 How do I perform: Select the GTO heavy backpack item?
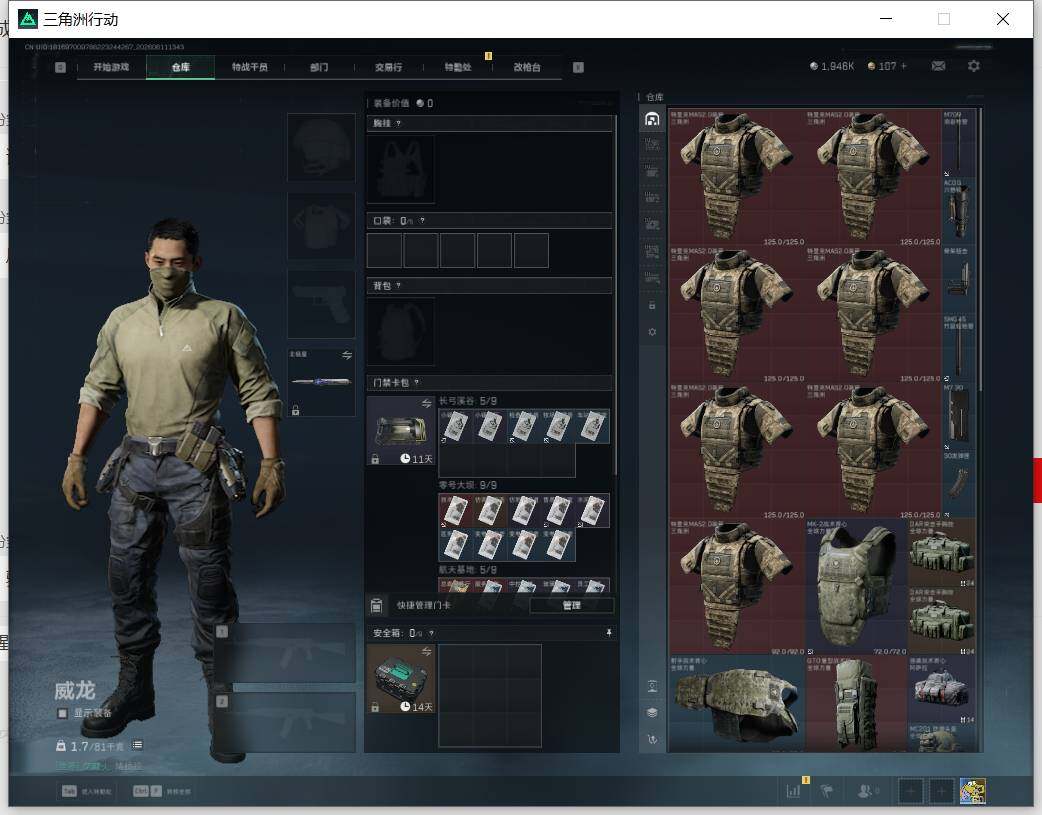point(857,704)
